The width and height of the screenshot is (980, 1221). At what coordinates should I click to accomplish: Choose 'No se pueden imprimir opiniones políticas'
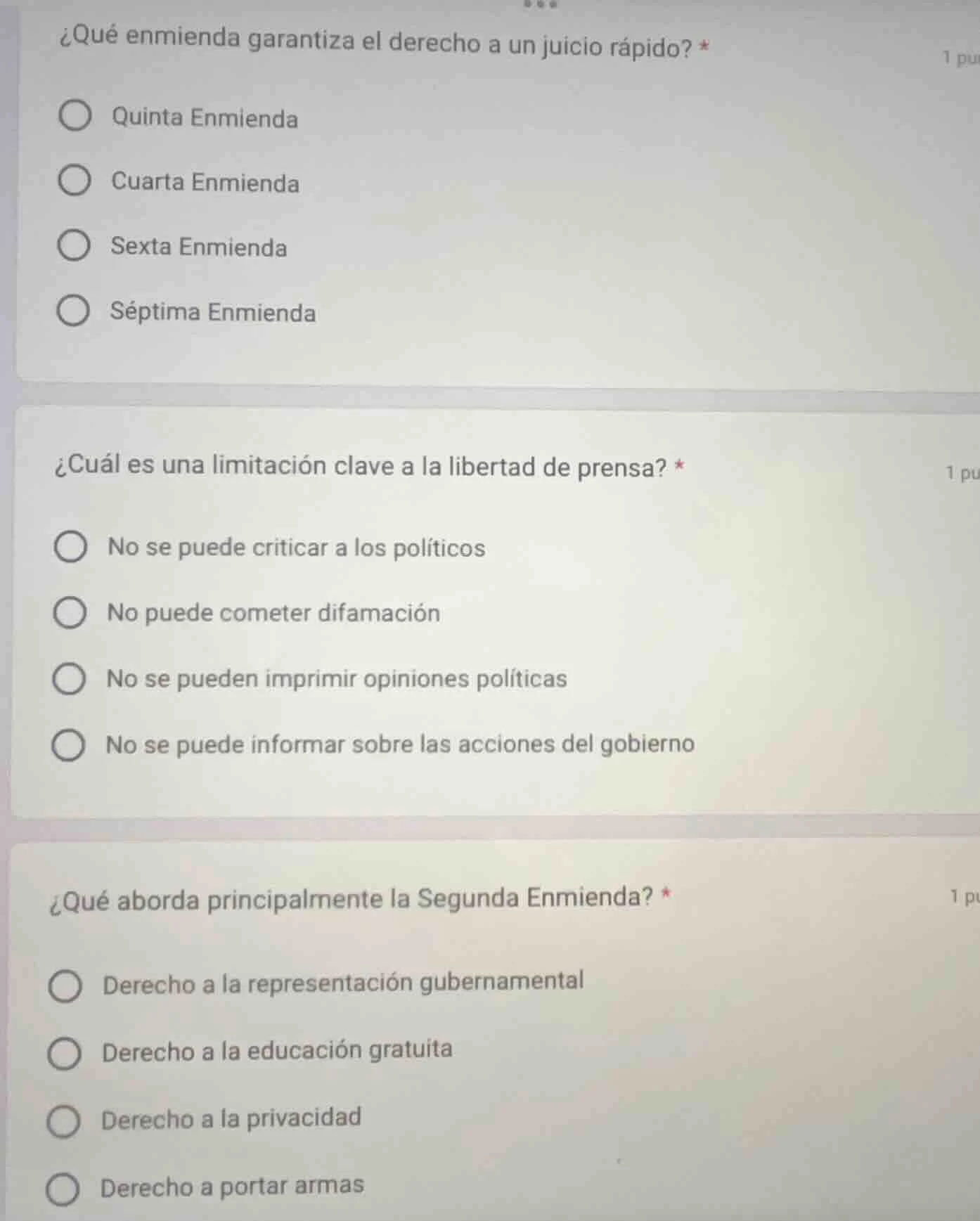pos(70,676)
